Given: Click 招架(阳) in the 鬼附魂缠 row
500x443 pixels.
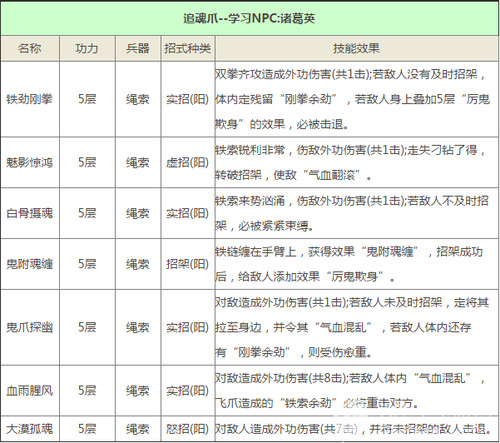Looking at the screenshot, I should click(187, 264).
